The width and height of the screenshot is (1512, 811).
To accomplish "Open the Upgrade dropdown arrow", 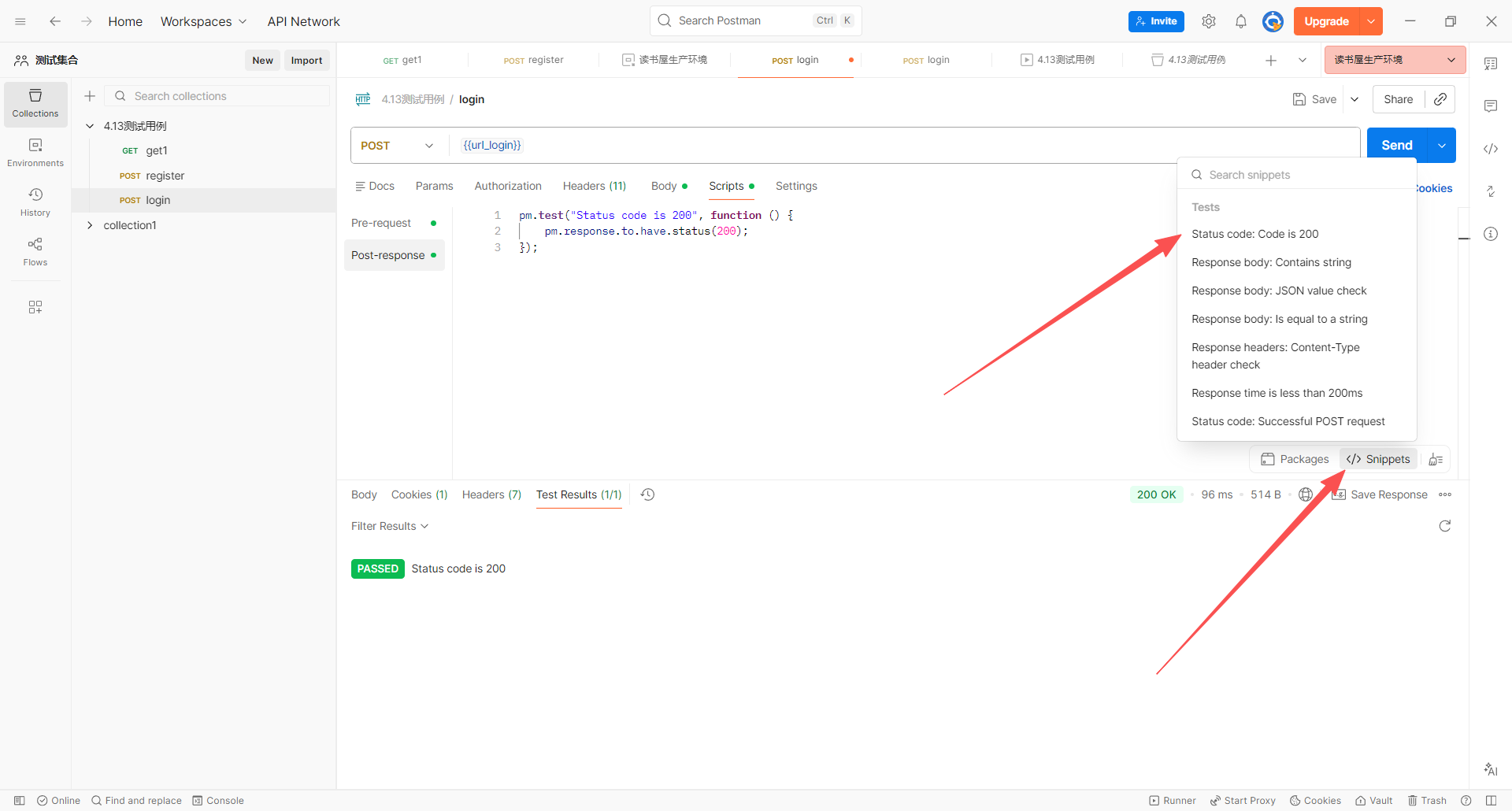I will (x=1371, y=21).
